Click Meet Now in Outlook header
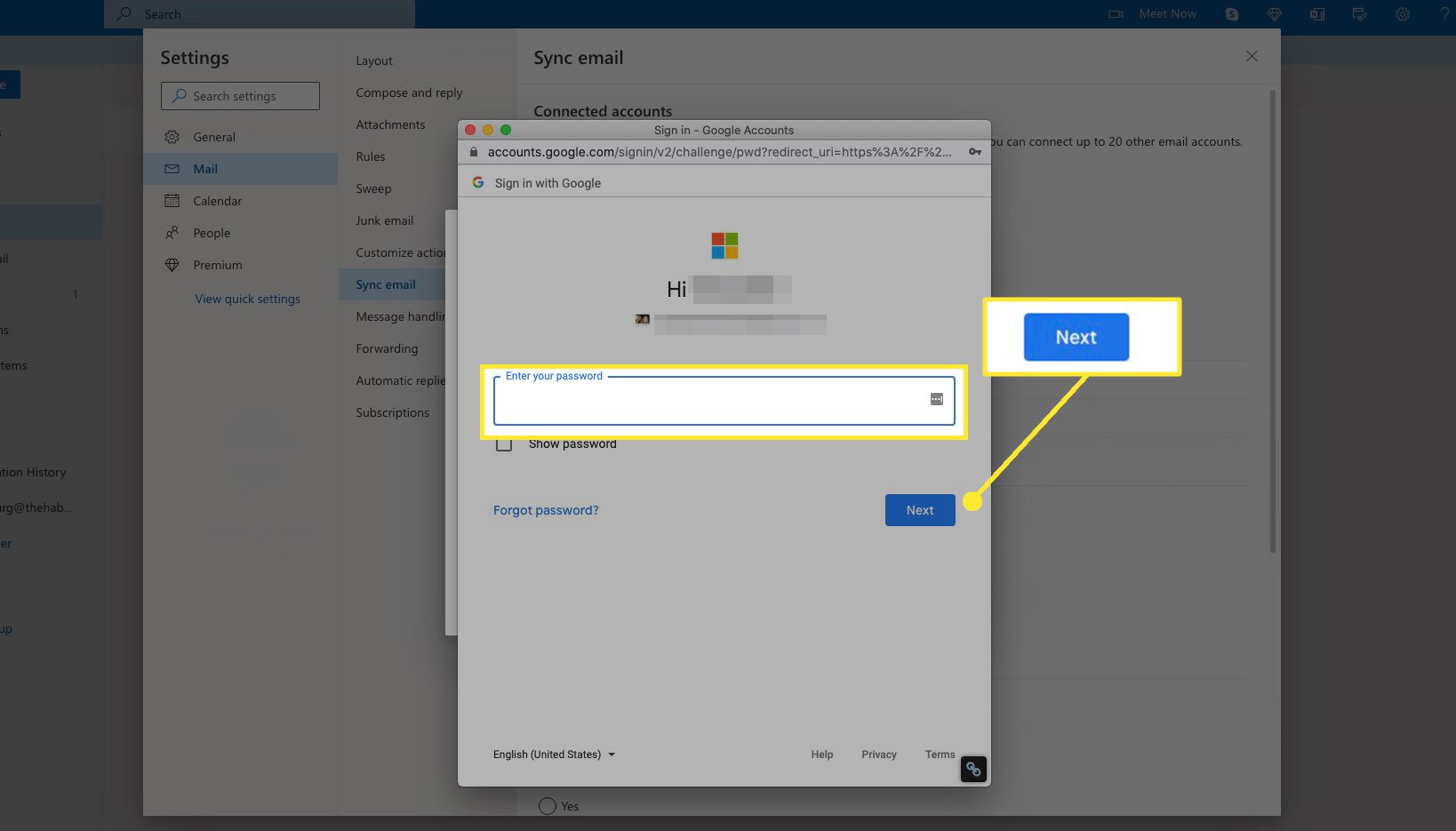 tap(1167, 14)
